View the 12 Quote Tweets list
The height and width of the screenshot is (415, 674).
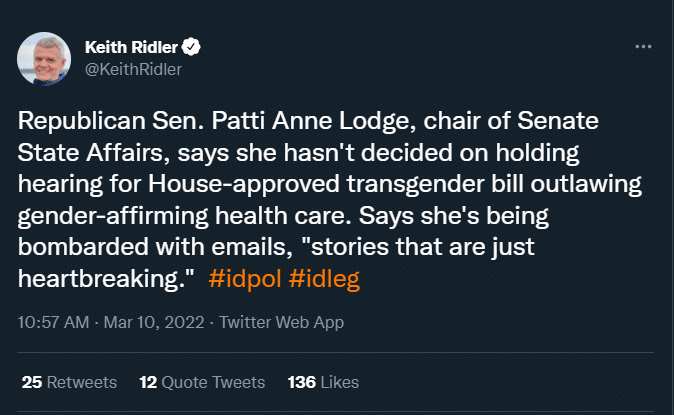coord(202,382)
